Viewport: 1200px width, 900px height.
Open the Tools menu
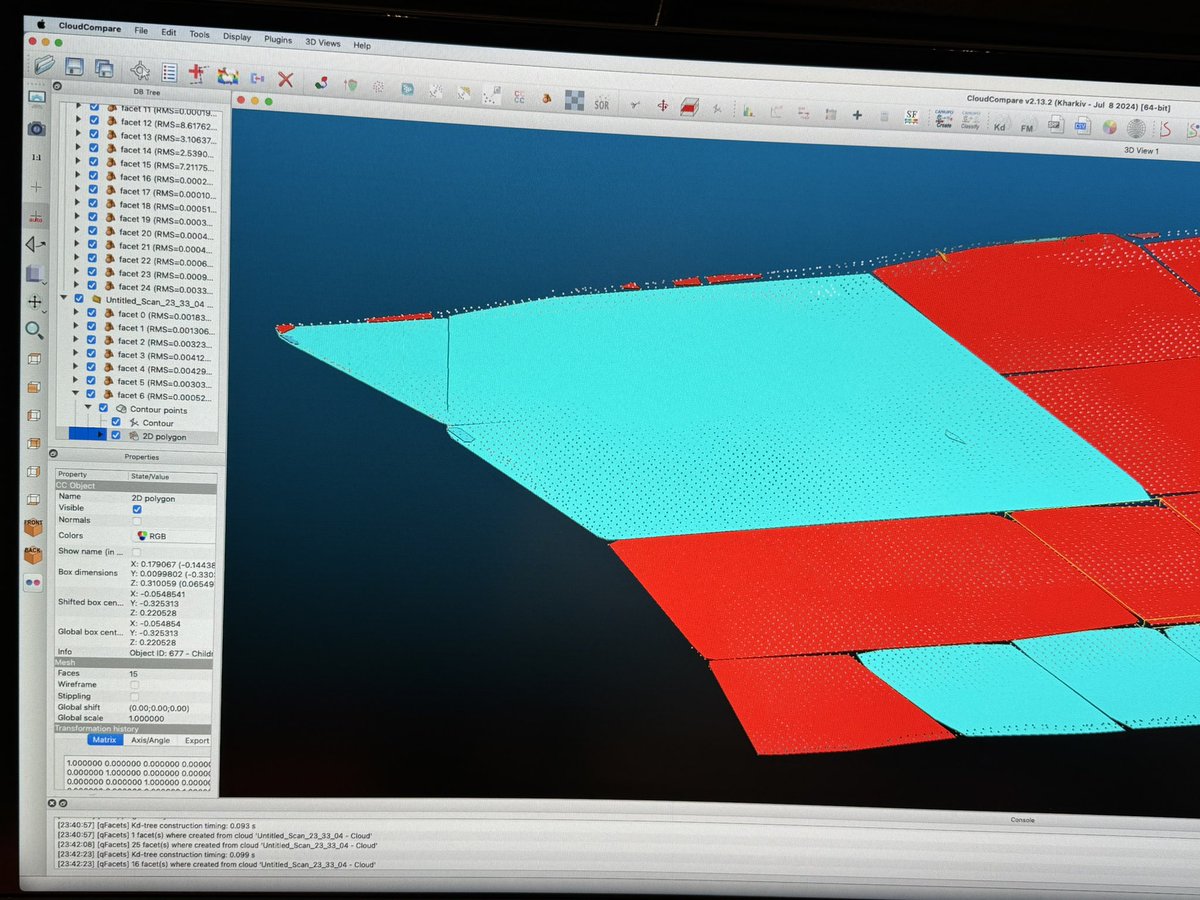[200, 34]
